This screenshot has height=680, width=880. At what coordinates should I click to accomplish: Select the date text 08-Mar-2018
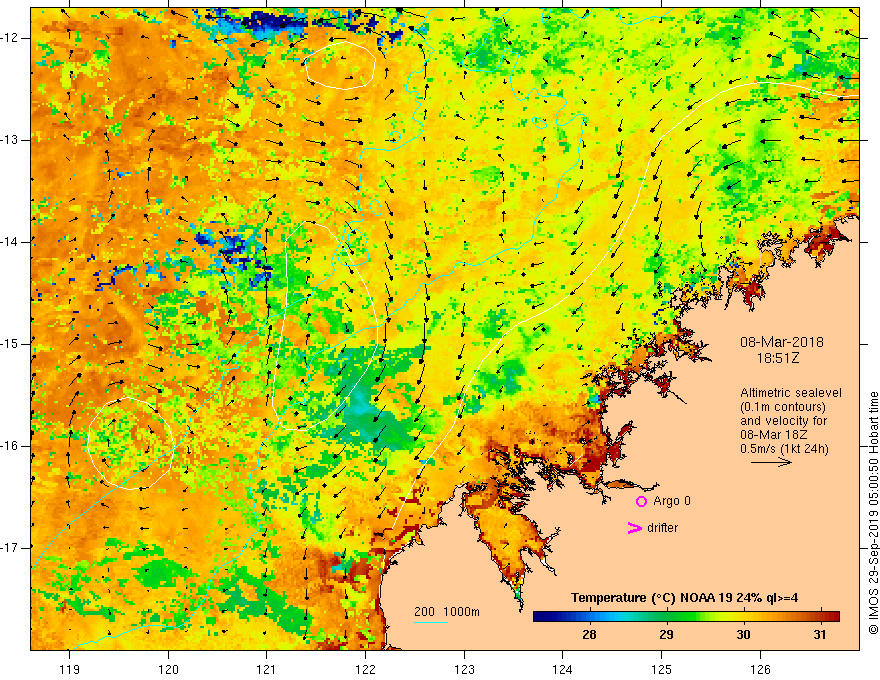click(782, 342)
